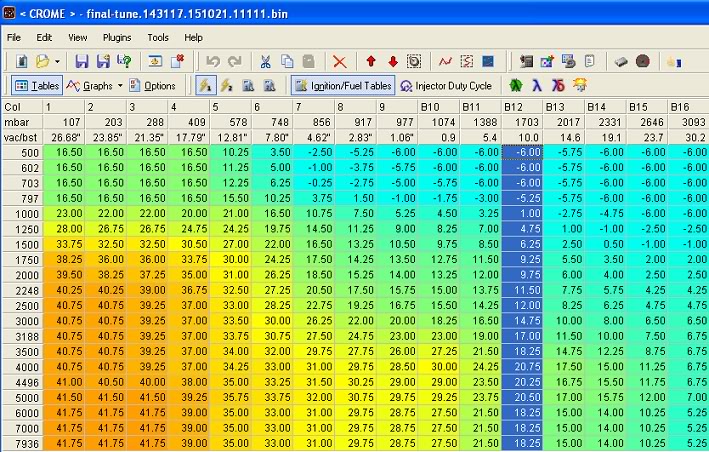Select cell 38.25 in row 1750
This screenshot has height=452, width=709.
[64, 260]
